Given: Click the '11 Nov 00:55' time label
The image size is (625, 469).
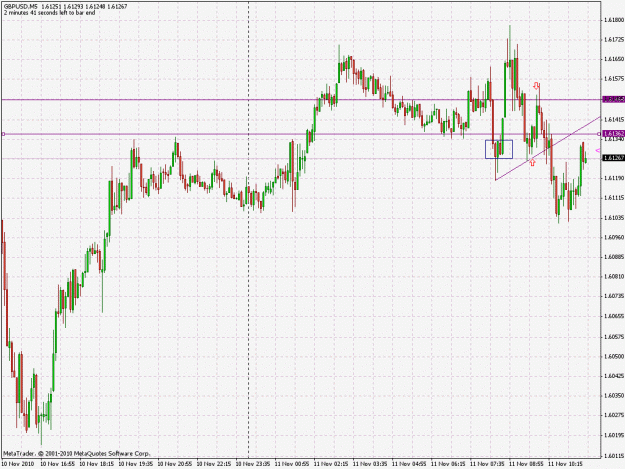Looking at the screenshot, I should click(292, 464).
